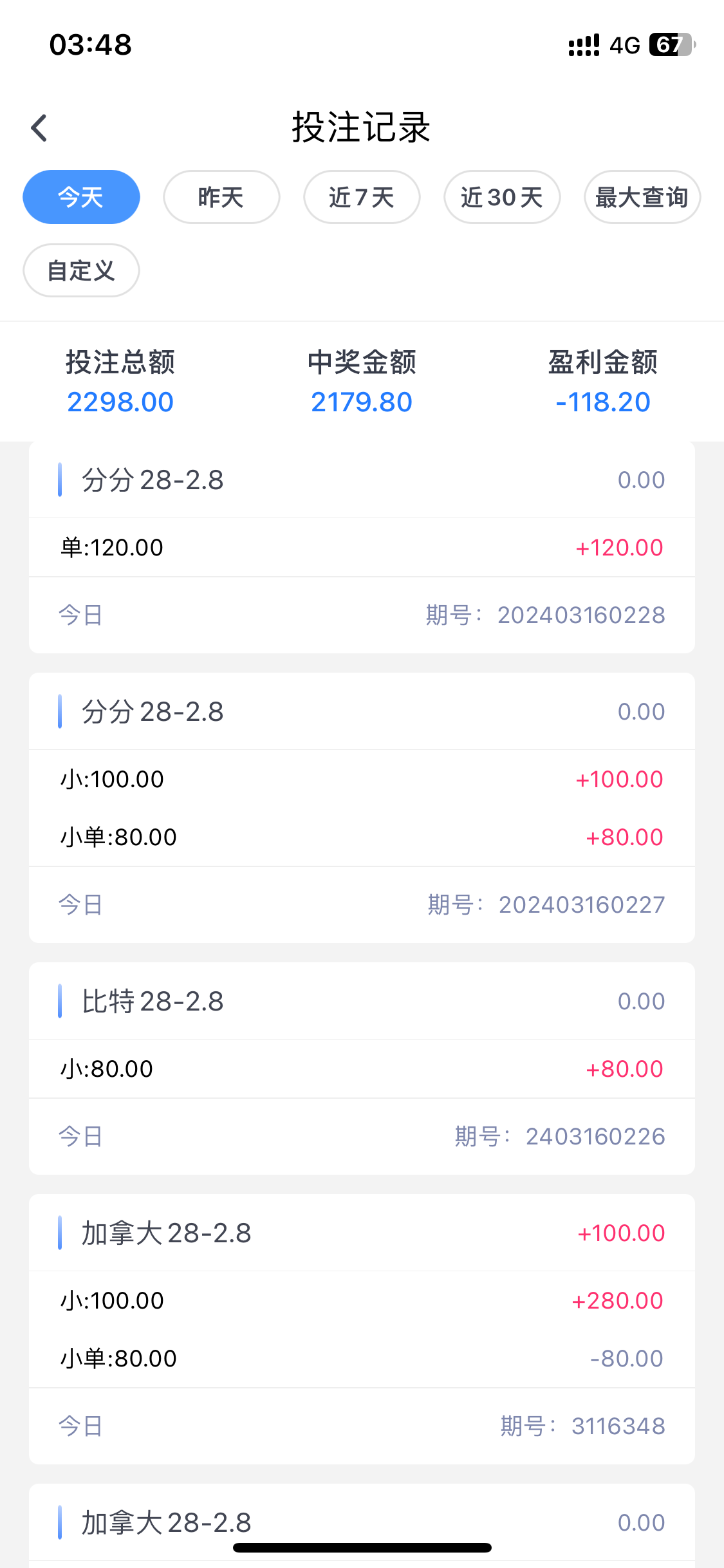Tap the 中奖金额 value 2179.80

[362, 402]
